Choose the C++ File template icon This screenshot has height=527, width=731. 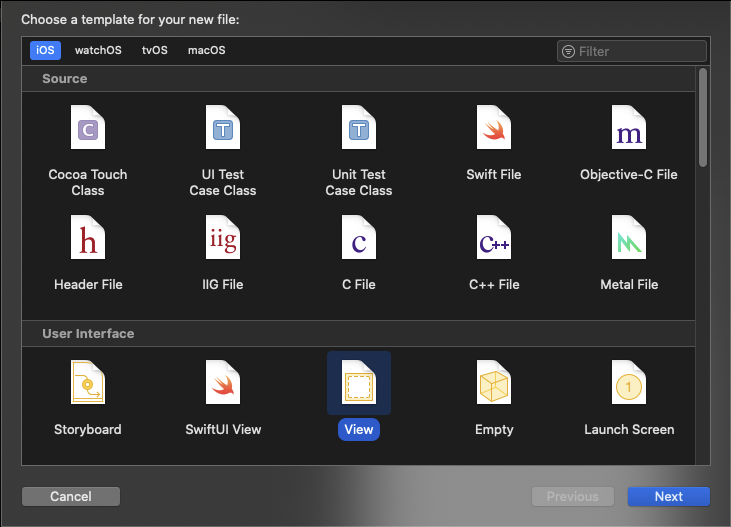pos(494,237)
